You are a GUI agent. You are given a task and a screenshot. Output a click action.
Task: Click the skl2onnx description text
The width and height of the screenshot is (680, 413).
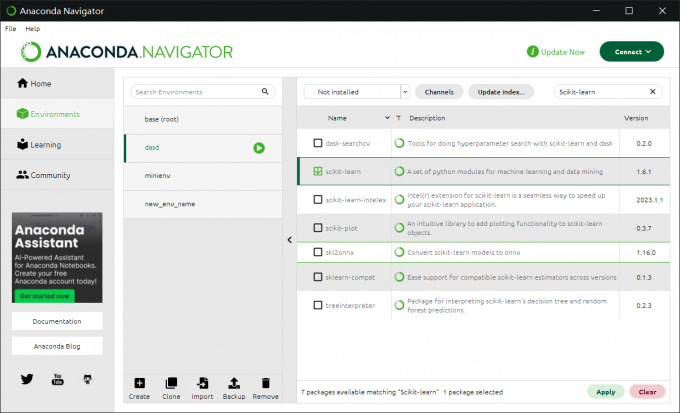(x=463, y=252)
